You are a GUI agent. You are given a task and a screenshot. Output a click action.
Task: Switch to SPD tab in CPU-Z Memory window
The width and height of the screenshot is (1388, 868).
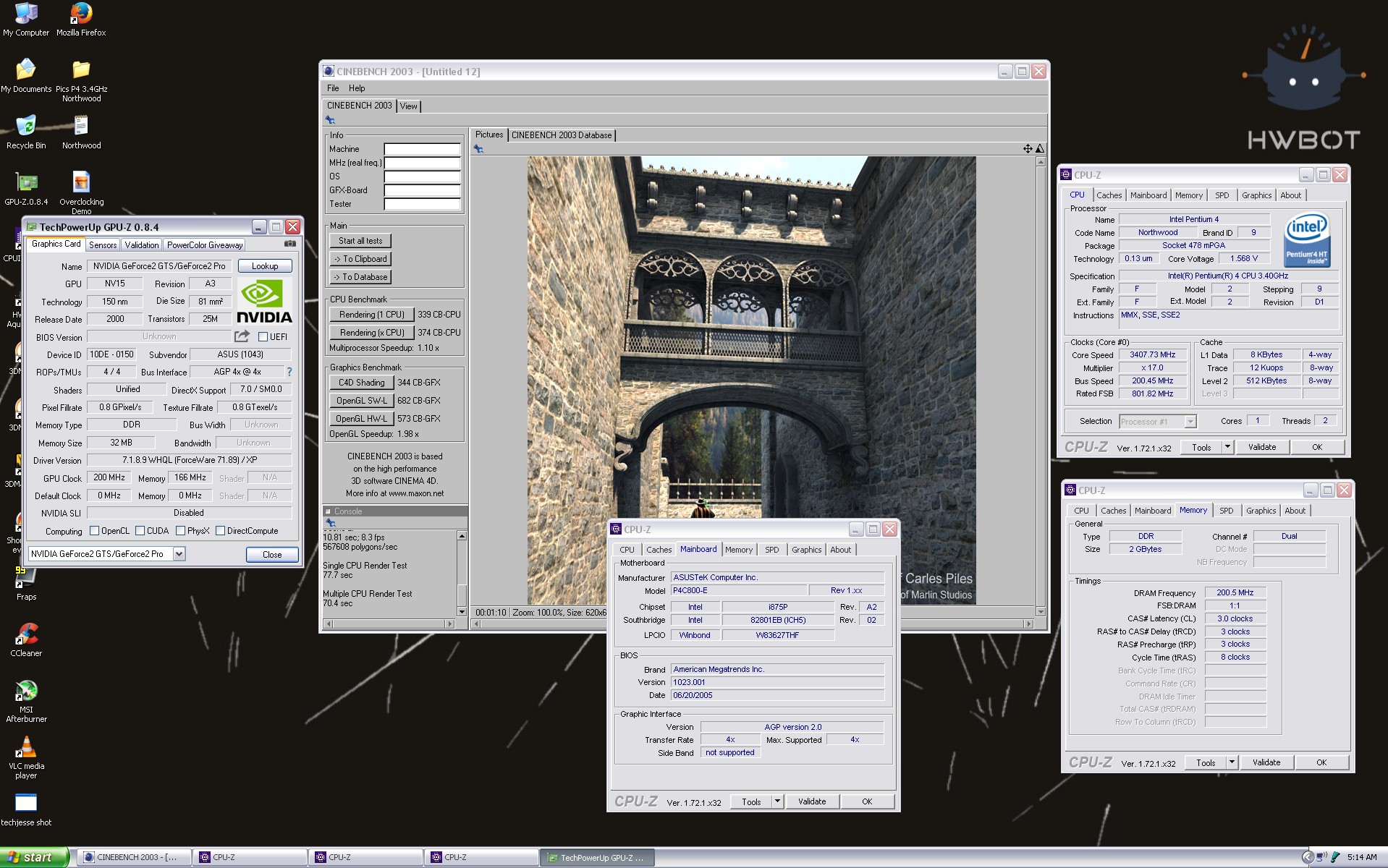1226,511
